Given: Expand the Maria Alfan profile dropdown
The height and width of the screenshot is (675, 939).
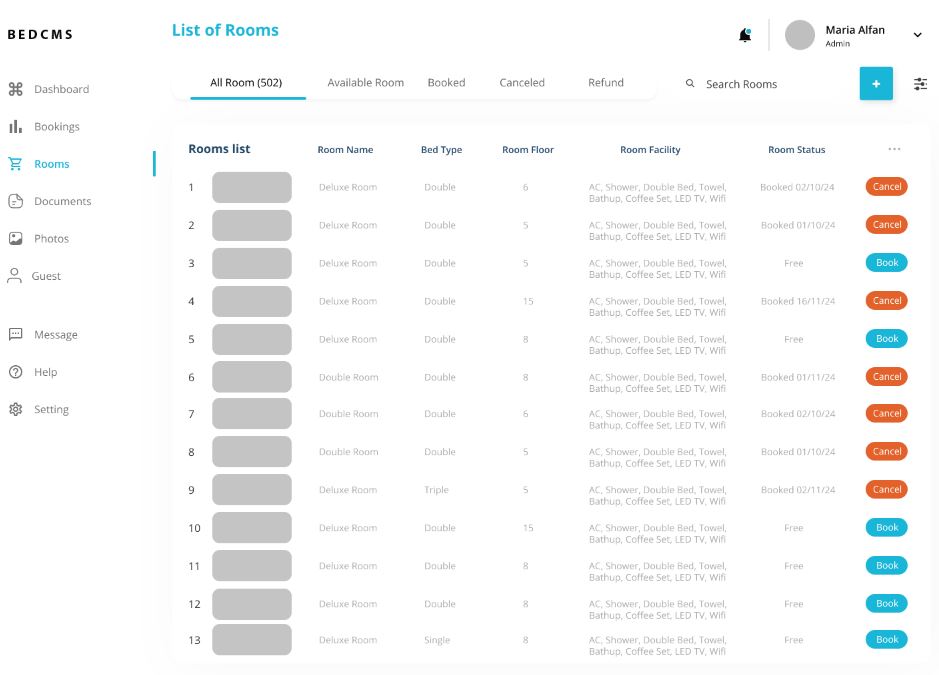Looking at the screenshot, I should (x=917, y=35).
